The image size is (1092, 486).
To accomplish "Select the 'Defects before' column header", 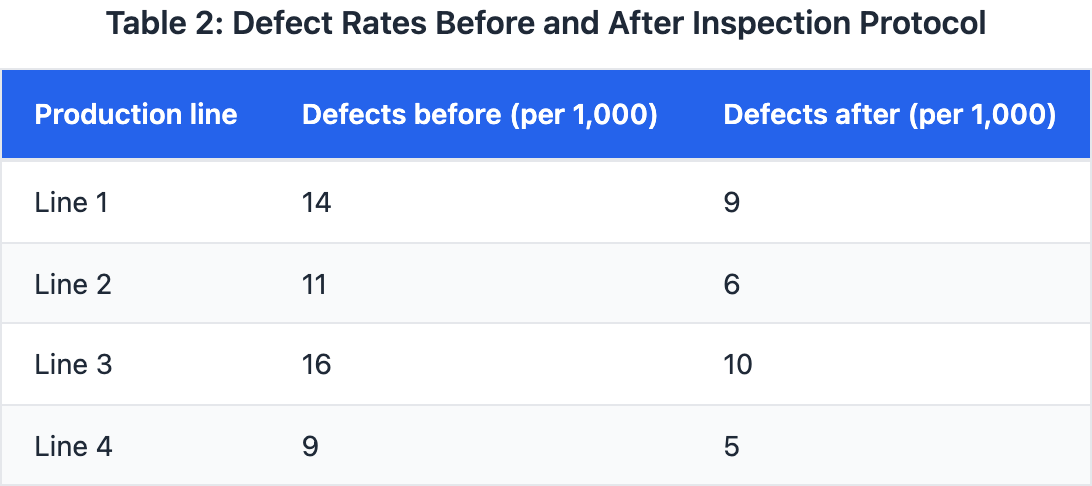I will tap(401, 115).
